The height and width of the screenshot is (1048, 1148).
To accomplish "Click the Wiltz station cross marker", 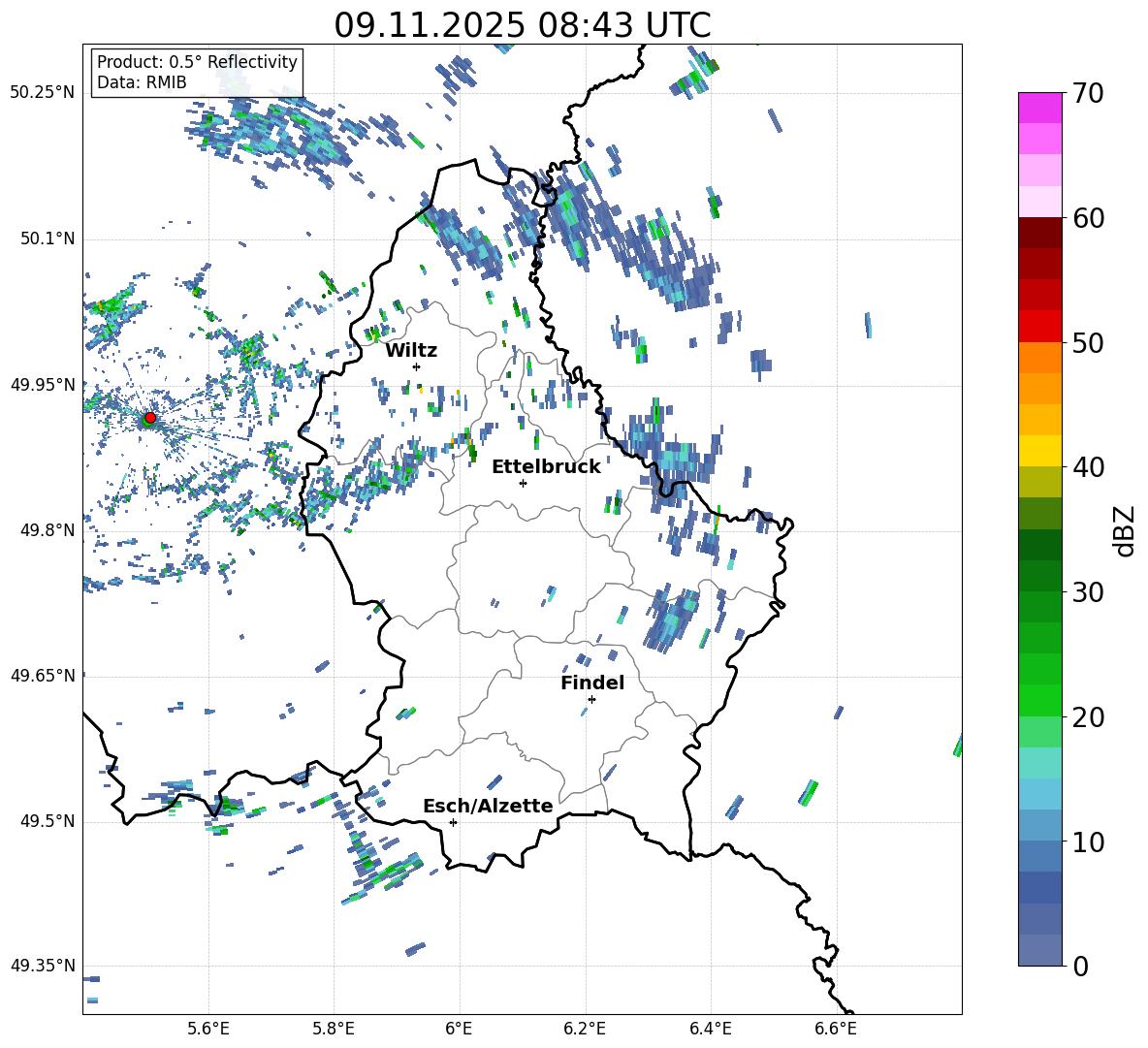I will click(417, 366).
